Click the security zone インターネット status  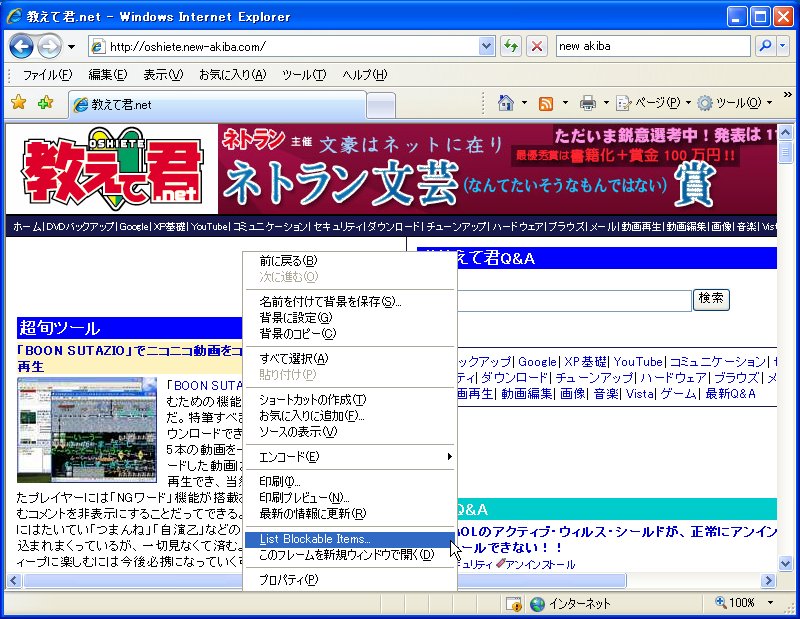[x=570, y=604]
